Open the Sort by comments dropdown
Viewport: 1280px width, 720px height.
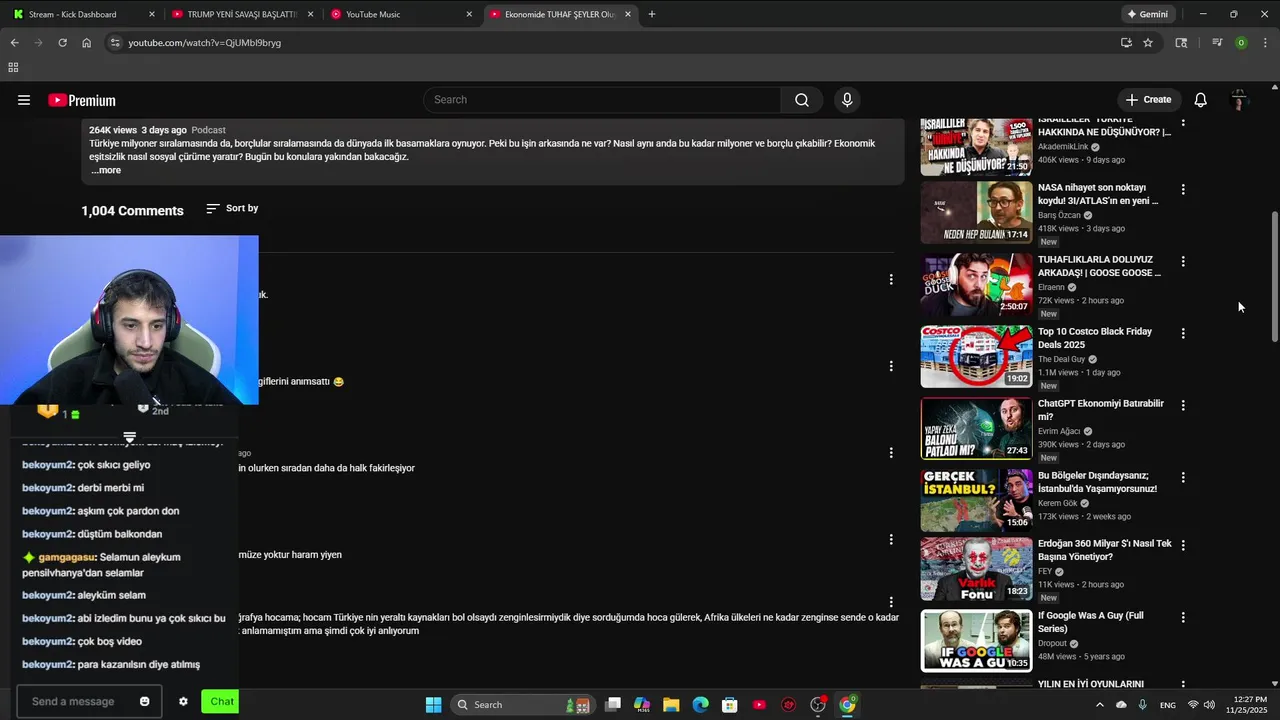tap(232, 208)
